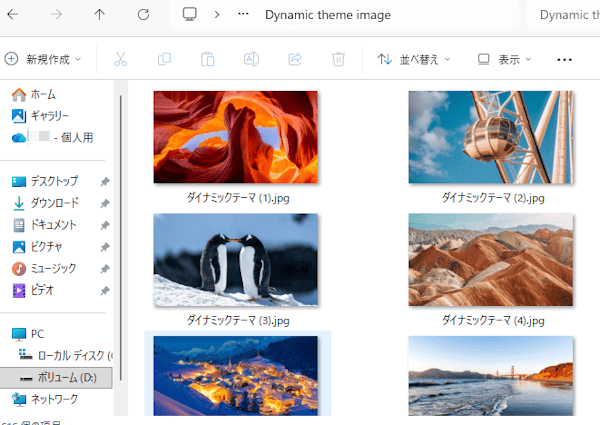600x425 pixels.
Task: Open the 新規作成 menu
Action: click(x=43, y=59)
